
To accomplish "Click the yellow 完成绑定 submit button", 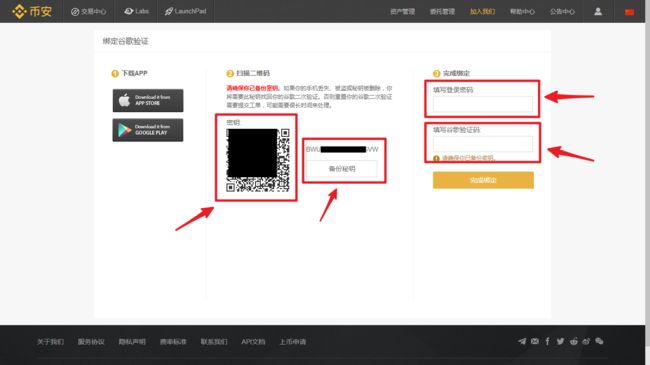I will (x=483, y=180).
